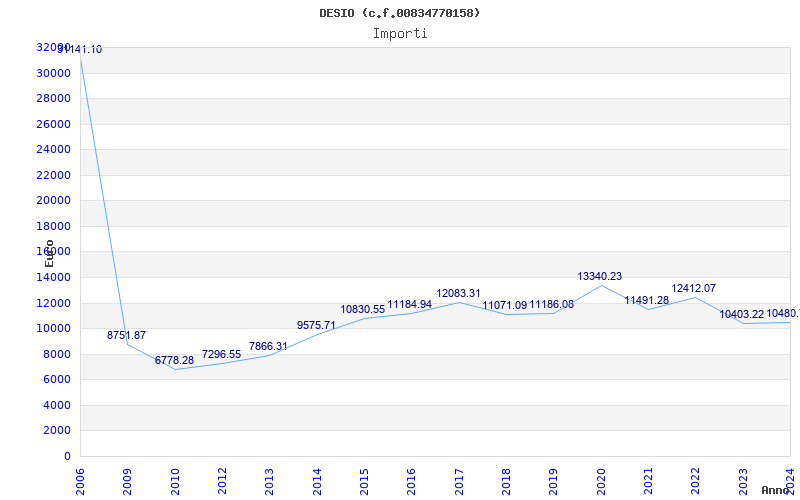Click the 2006 year axis label
Viewport: 800px width, 500px height.
tap(81, 481)
